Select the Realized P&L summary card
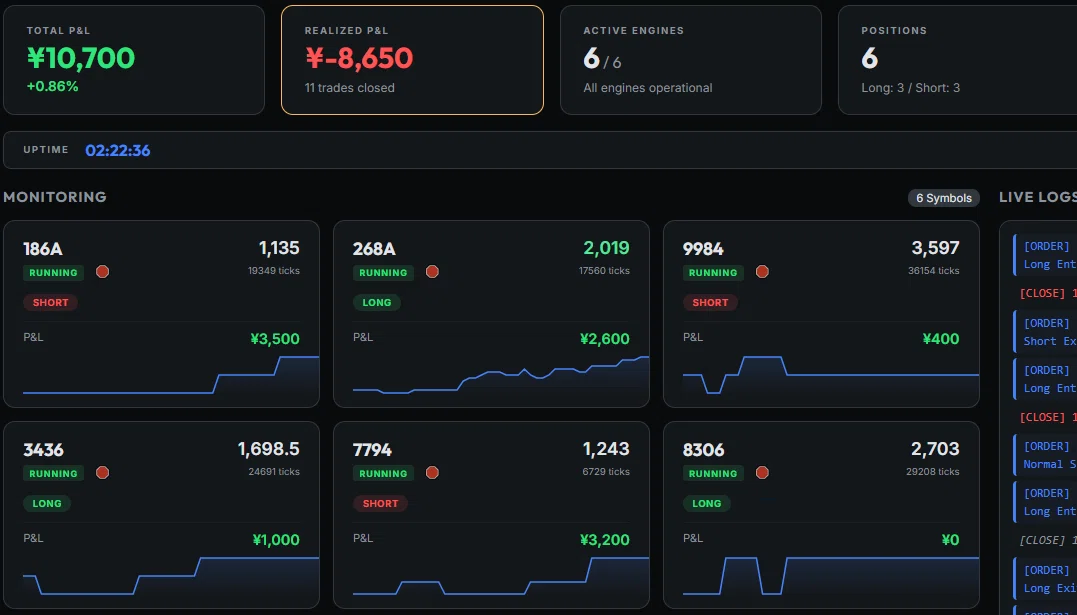 [412, 60]
